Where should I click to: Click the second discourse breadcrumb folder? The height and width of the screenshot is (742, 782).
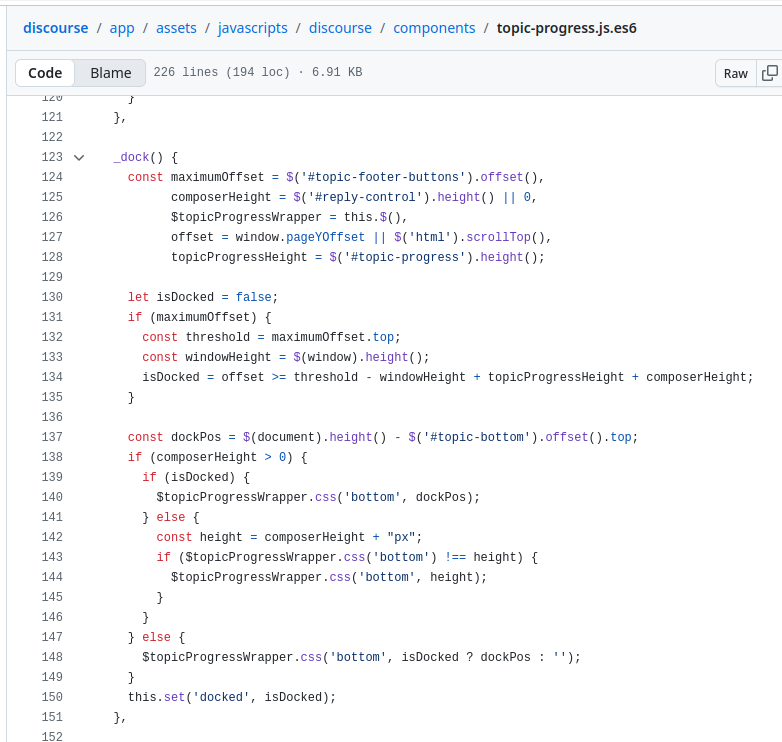342,28
